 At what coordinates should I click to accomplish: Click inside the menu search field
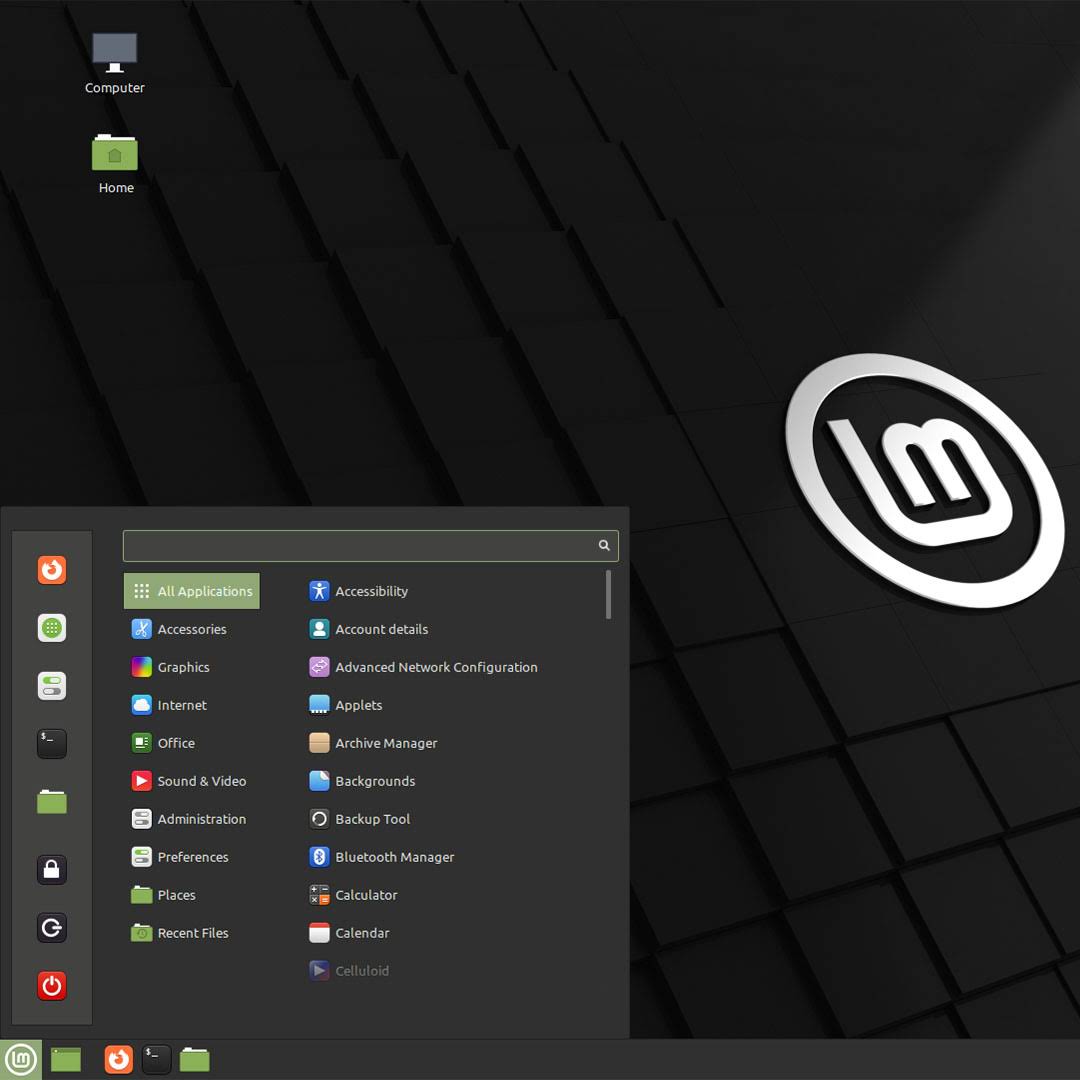(x=360, y=546)
